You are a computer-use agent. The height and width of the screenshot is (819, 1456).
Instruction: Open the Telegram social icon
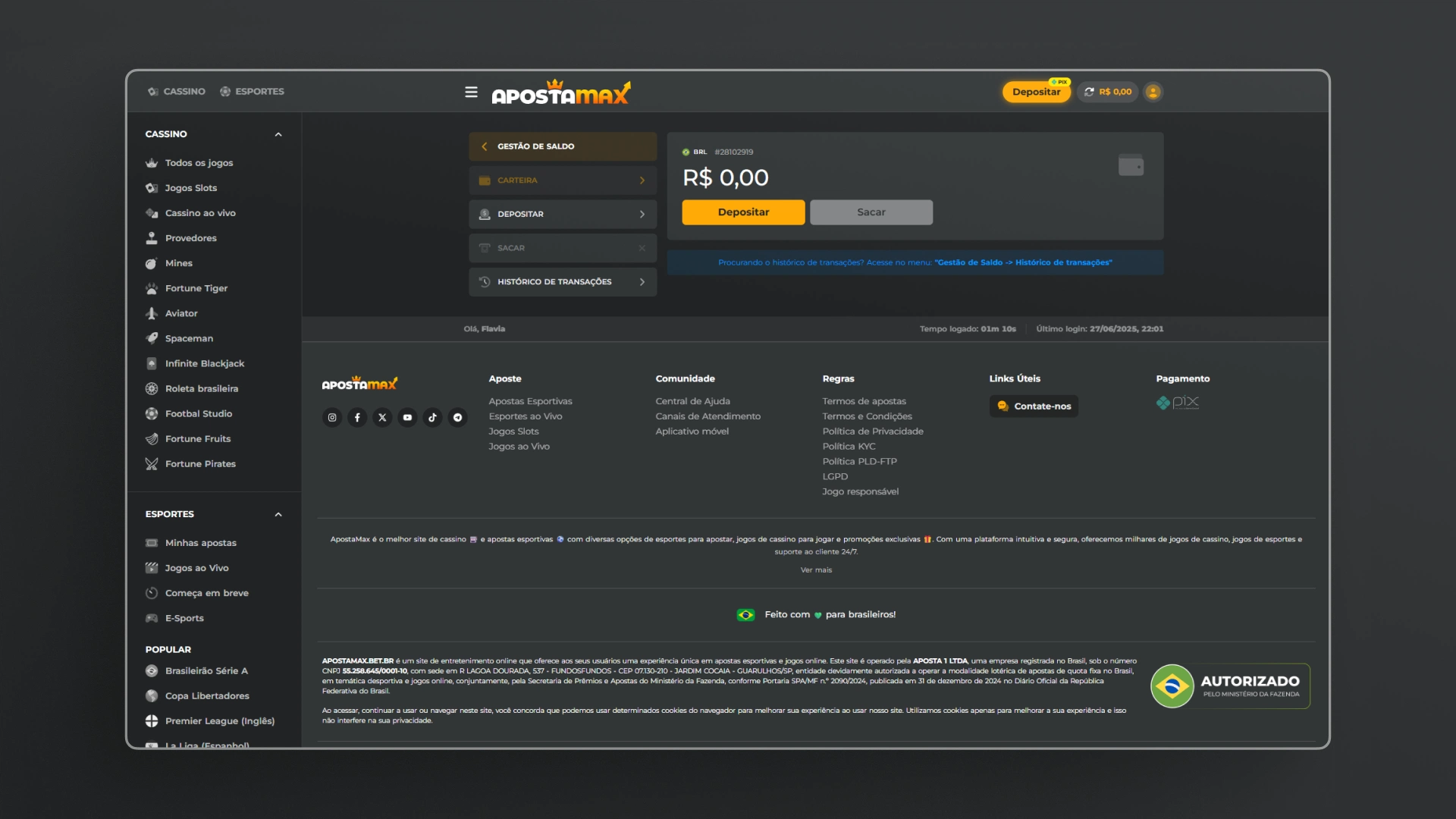click(x=457, y=417)
